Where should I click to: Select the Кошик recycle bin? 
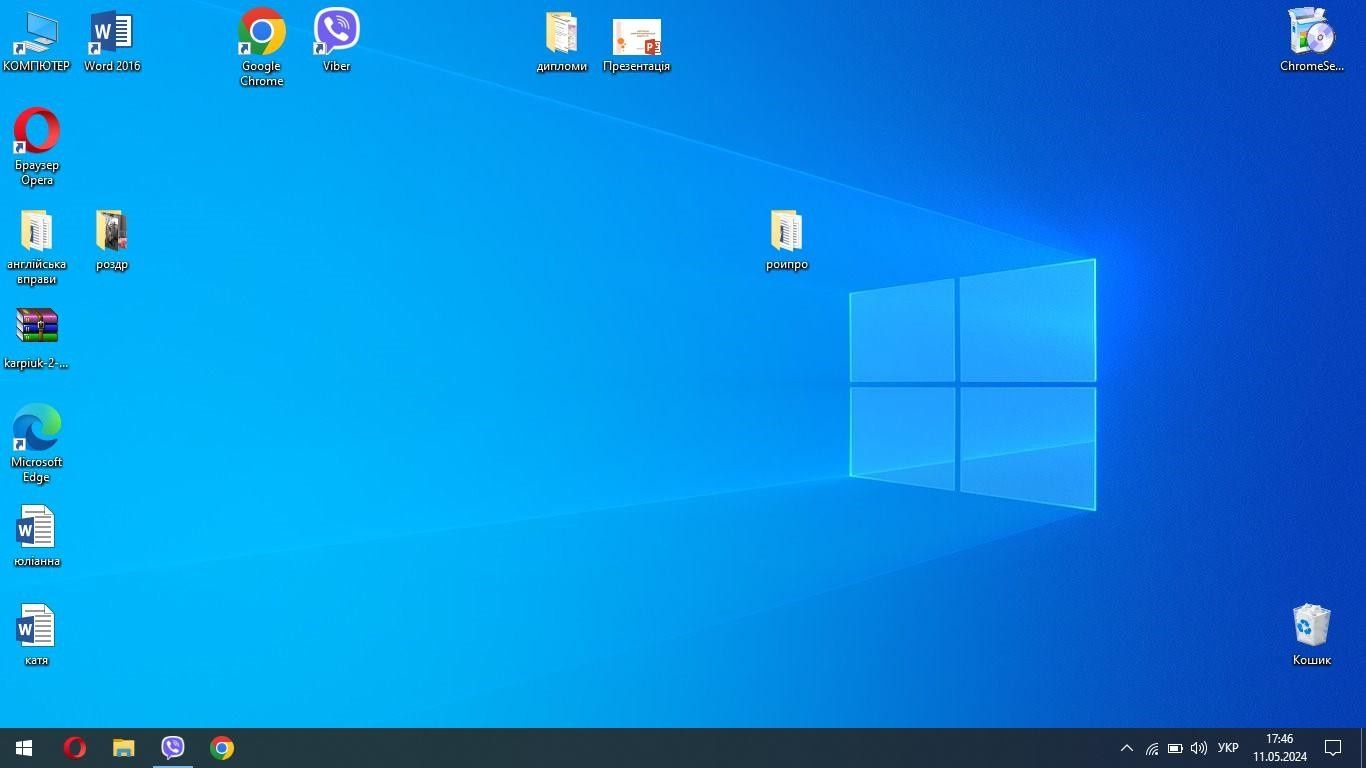1312,635
